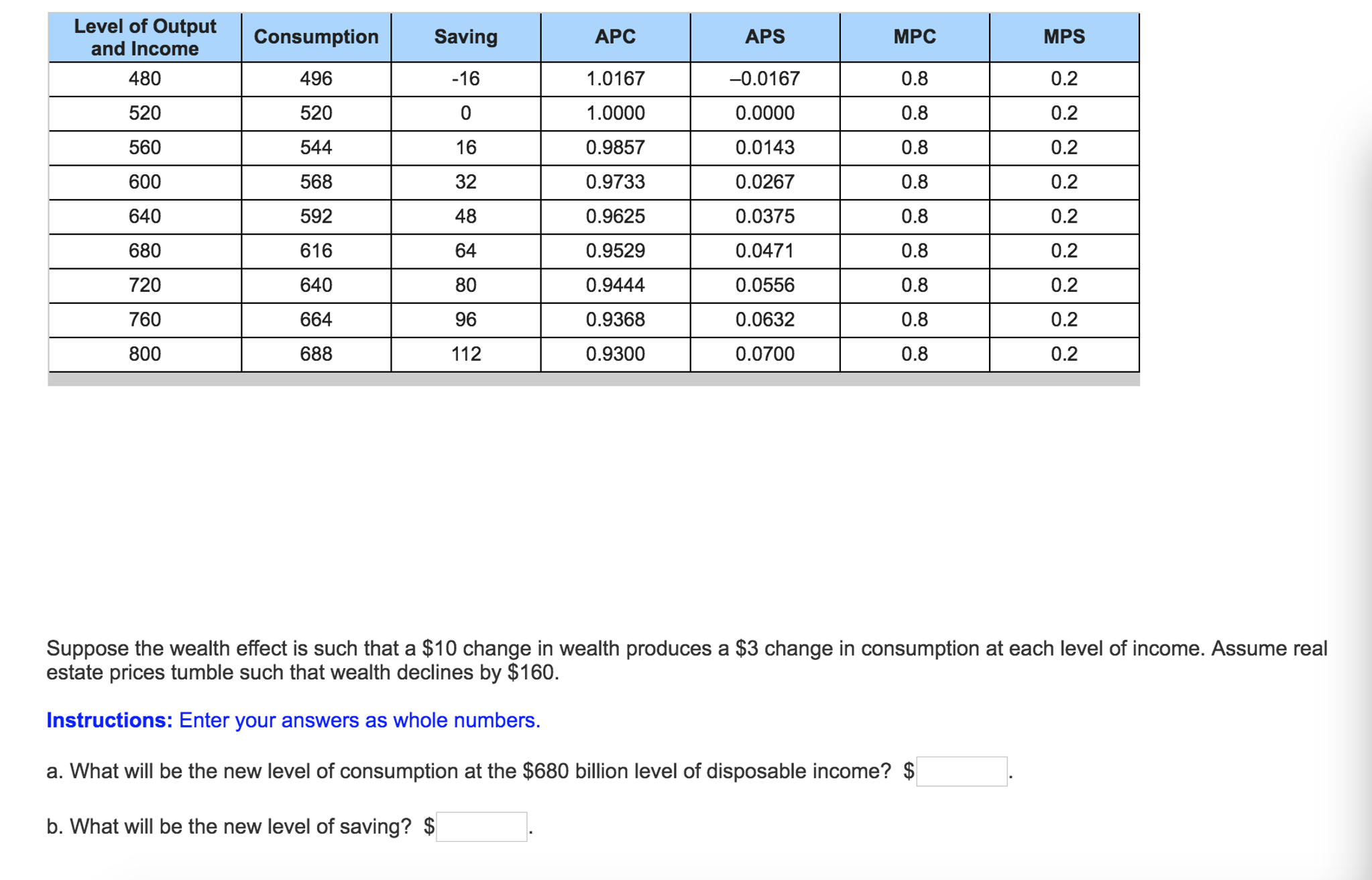The height and width of the screenshot is (880, 1372).
Task: Select the saving value -16 cell
Action: 465,79
